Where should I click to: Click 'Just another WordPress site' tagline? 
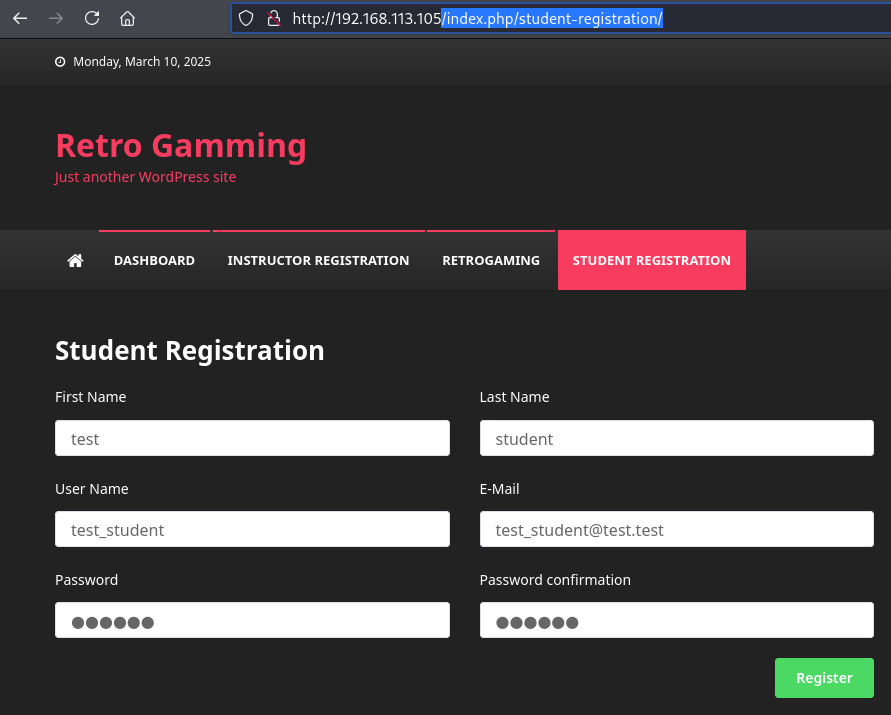[x=145, y=177]
